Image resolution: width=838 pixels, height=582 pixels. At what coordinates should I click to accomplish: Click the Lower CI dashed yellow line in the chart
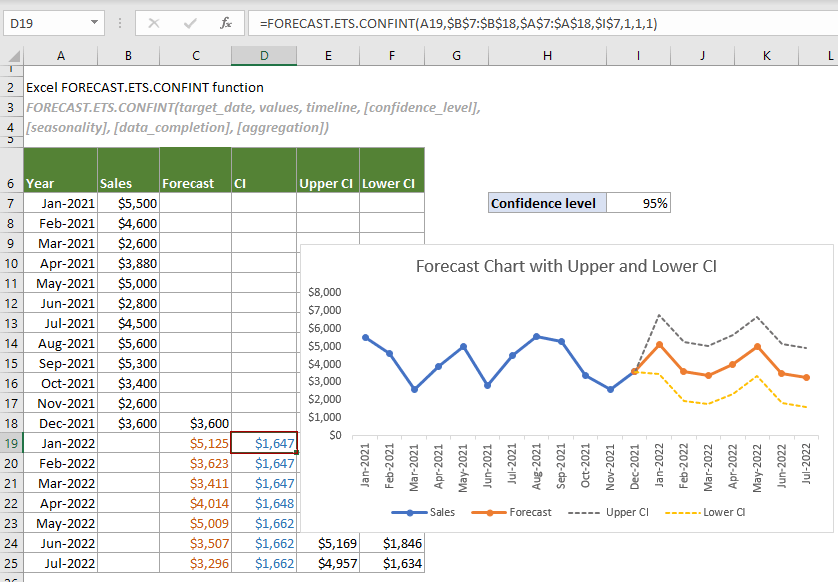coord(700,400)
